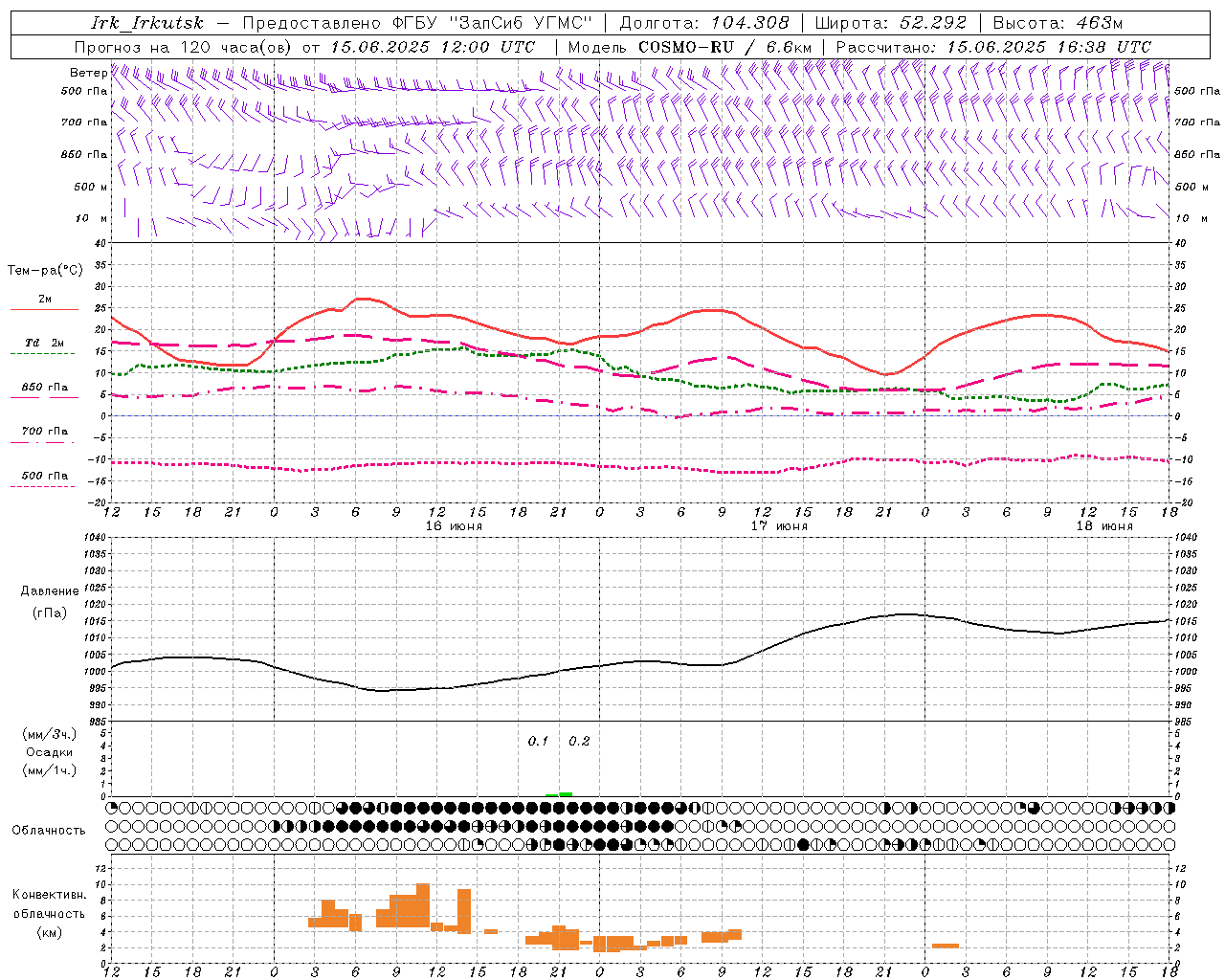This screenshot has width=1225, height=980.
Task: Click the 0.1 precipitation amount value
Action: pyautogui.click(x=538, y=742)
